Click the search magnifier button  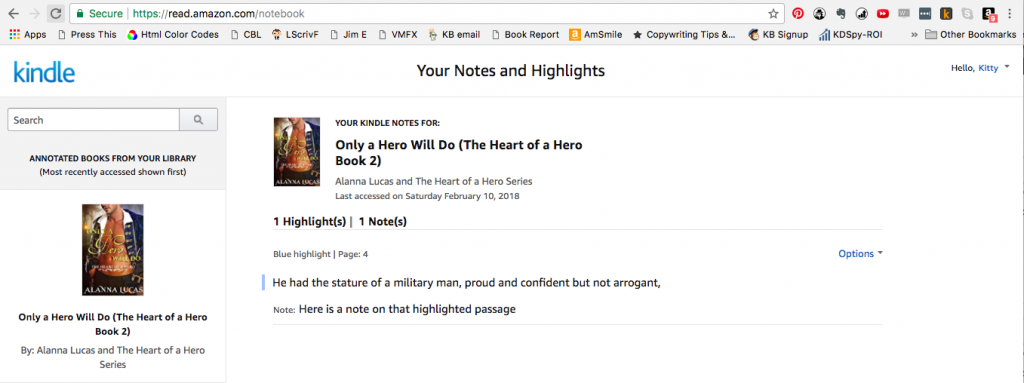199,120
